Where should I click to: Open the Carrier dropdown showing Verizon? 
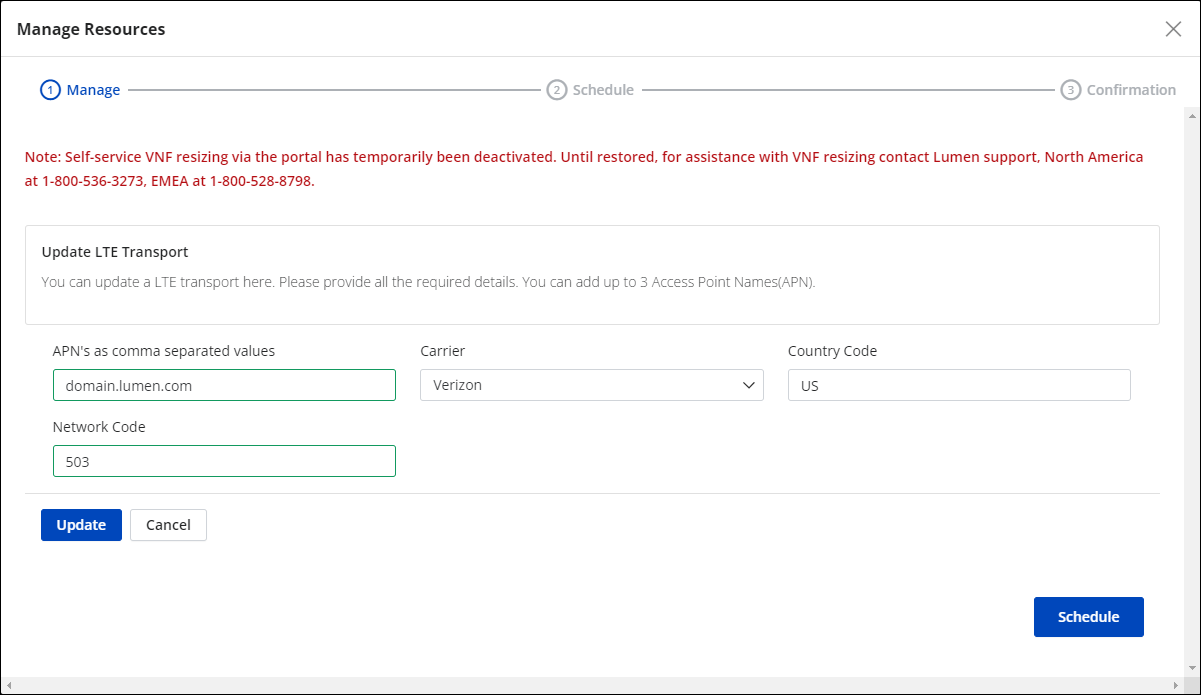(592, 385)
